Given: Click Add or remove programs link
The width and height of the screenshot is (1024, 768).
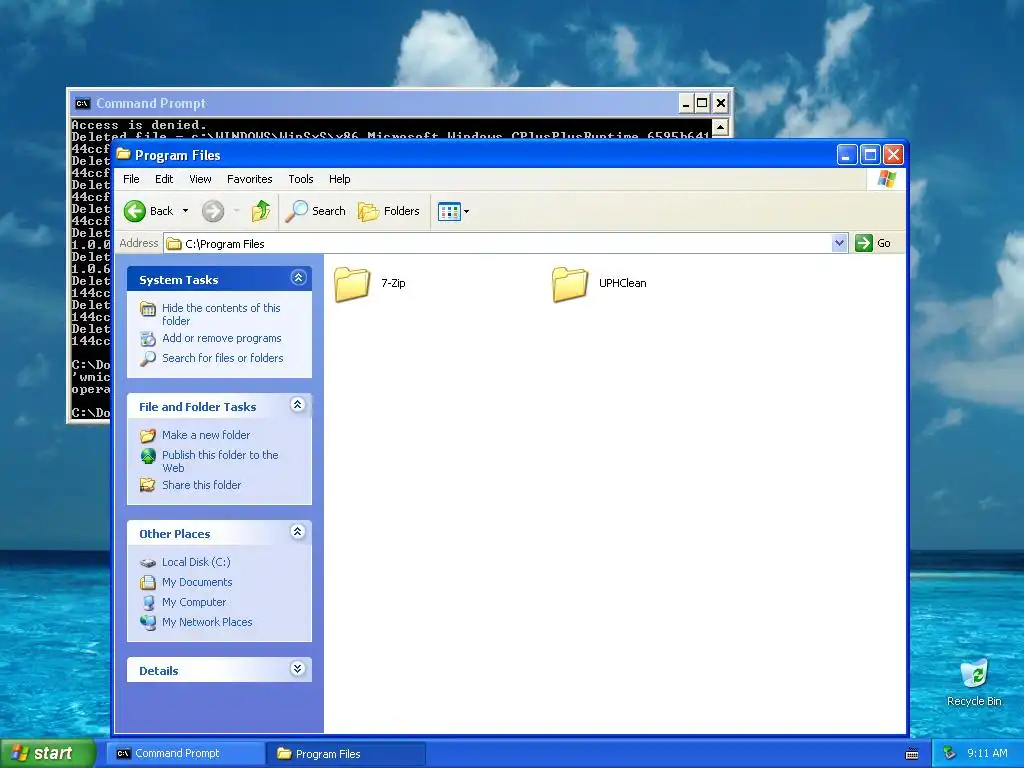Looking at the screenshot, I should click(x=222, y=338).
